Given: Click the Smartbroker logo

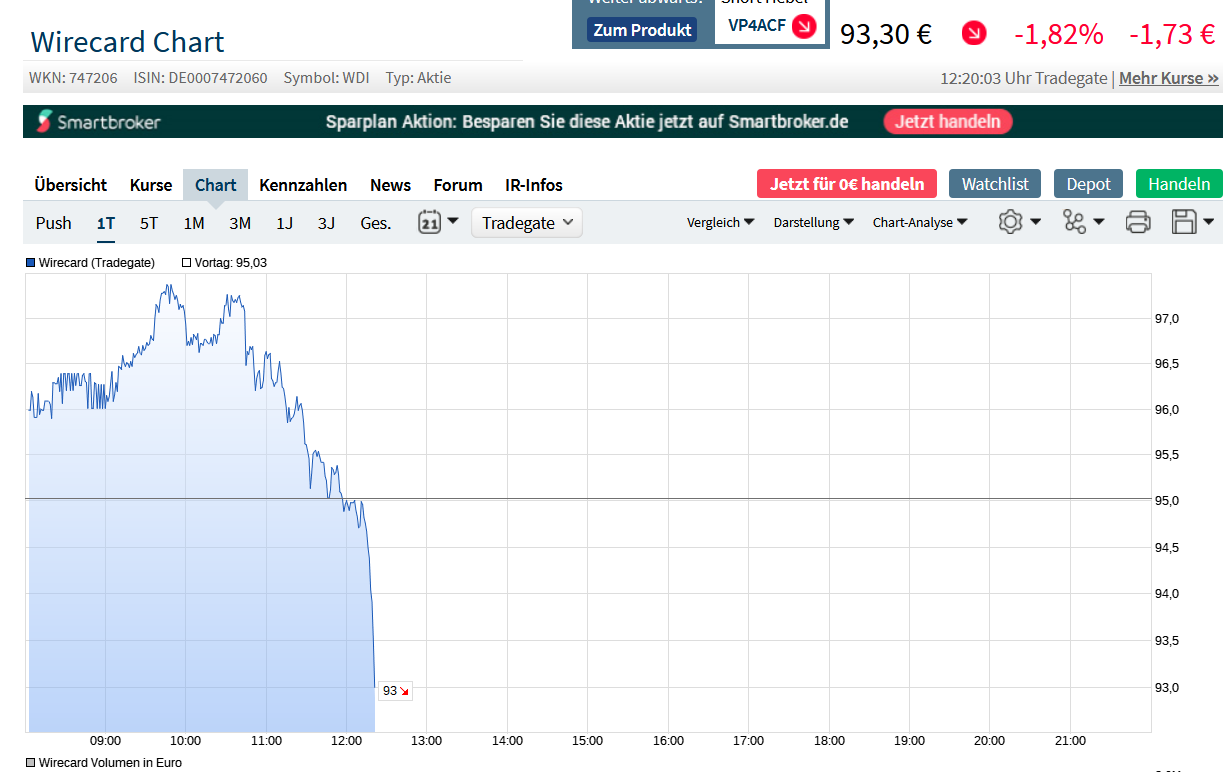Looking at the screenshot, I should coord(98,121).
